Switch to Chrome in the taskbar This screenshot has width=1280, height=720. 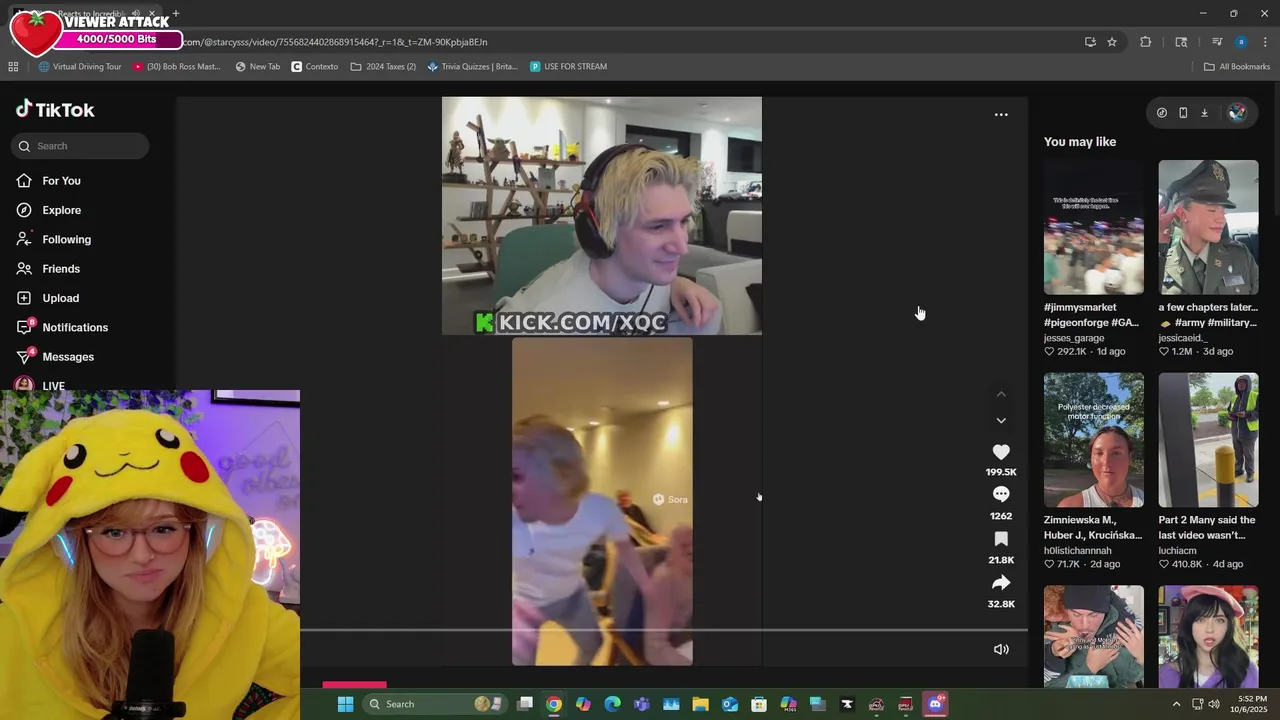point(554,704)
